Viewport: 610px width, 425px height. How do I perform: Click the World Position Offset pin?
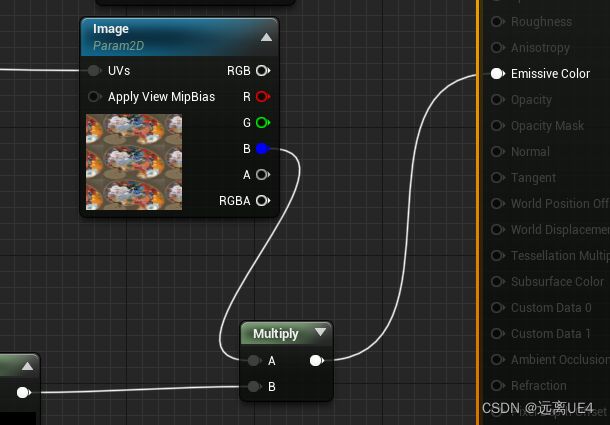498,203
